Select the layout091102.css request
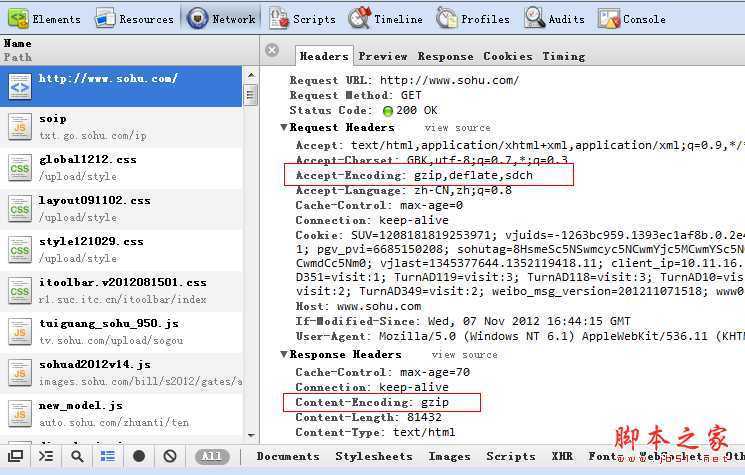 point(121,209)
